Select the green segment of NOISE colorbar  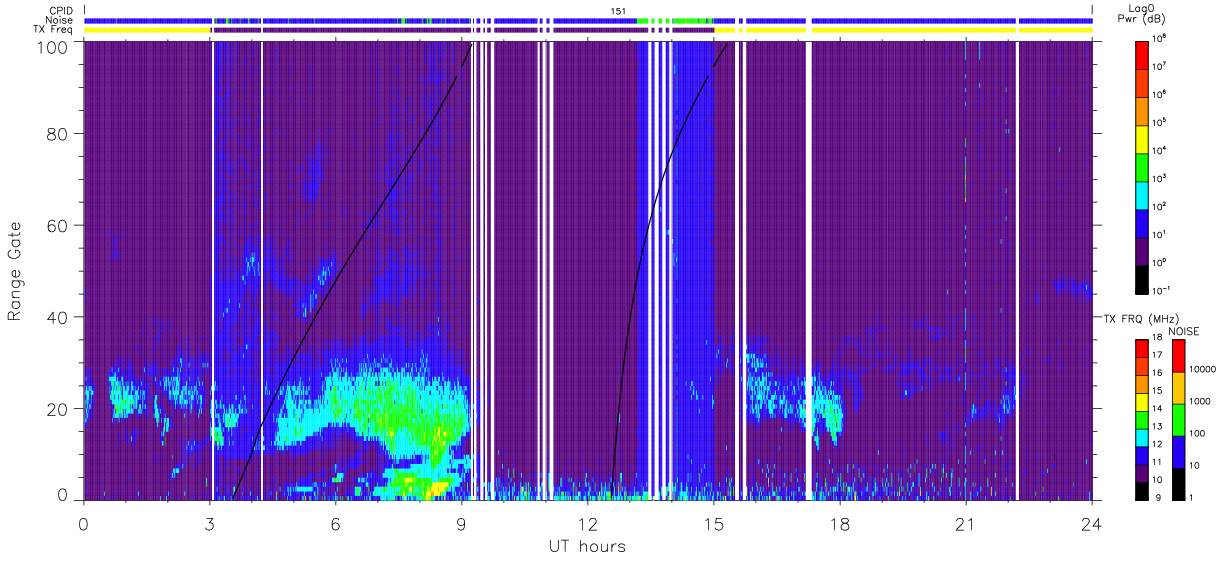coord(1178,419)
